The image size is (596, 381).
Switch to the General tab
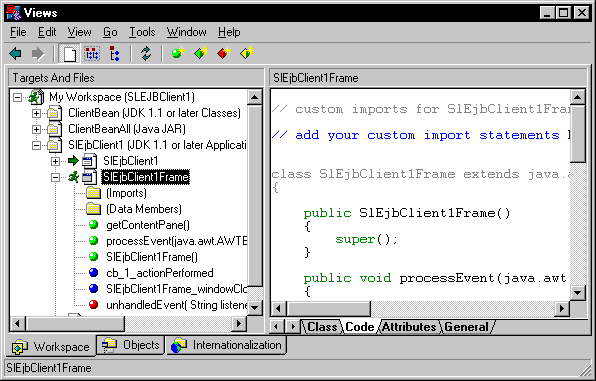pyautogui.click(x=466, y=327)
